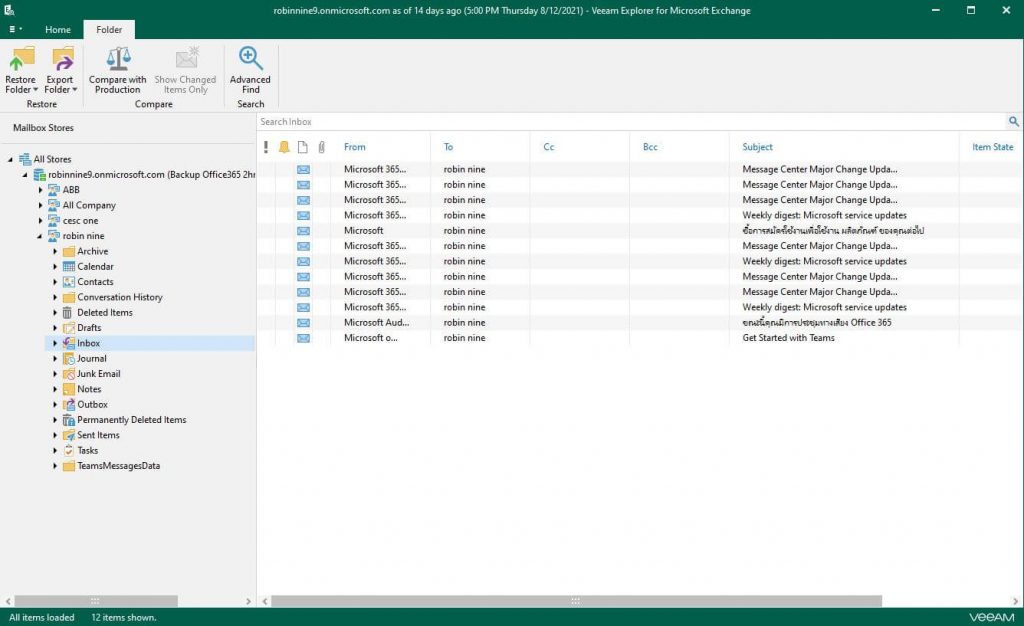
Task: Select the Sent Items folder icon
Action: click(x=69, y=435)
